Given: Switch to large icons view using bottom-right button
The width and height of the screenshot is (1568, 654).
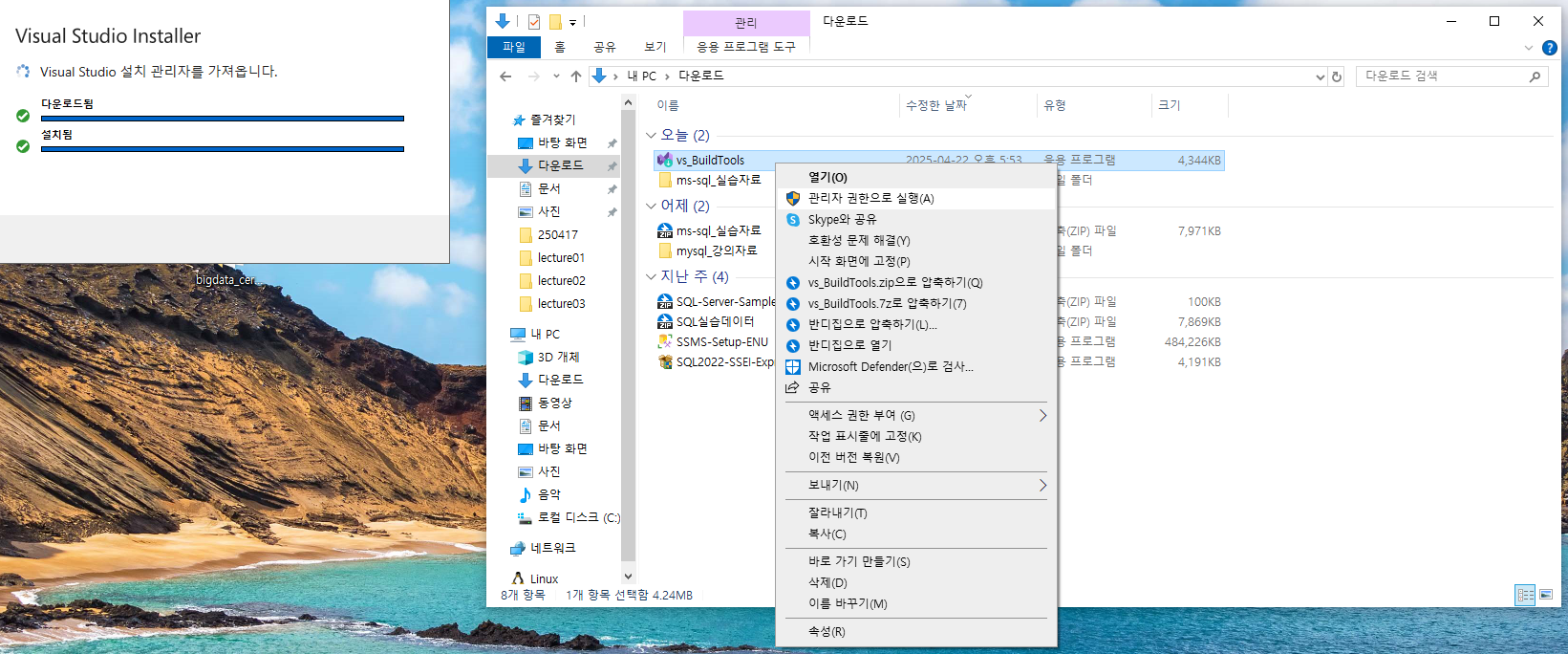Looking at the screenshot, I should pyautogui.click(x=1545, y=595).
